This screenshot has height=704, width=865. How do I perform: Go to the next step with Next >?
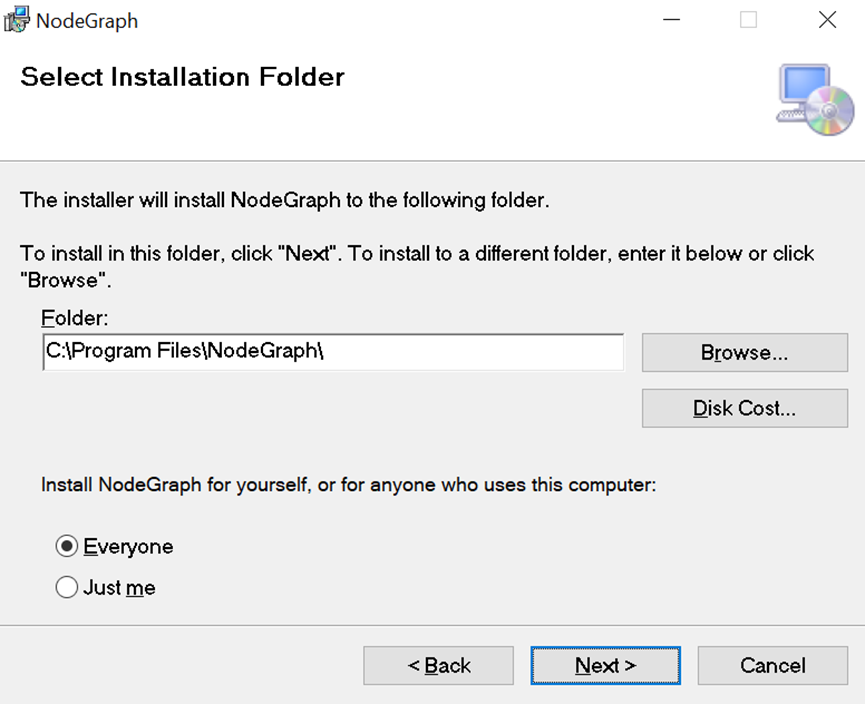pyautogui.click(x=605, y=666)
